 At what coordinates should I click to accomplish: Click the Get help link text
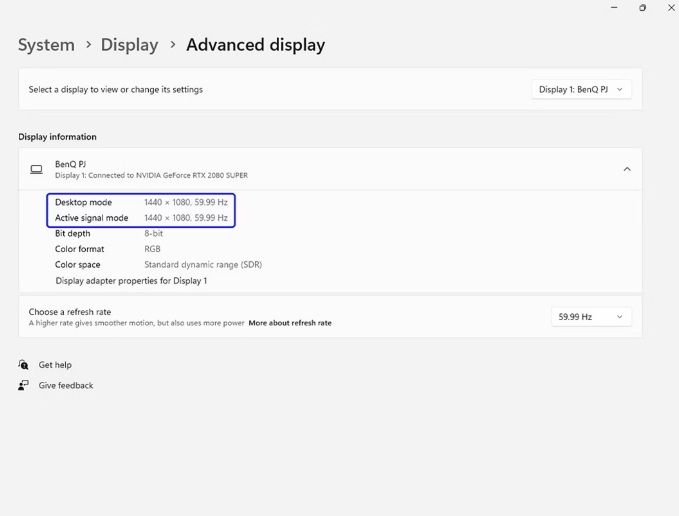click(55, 365)
